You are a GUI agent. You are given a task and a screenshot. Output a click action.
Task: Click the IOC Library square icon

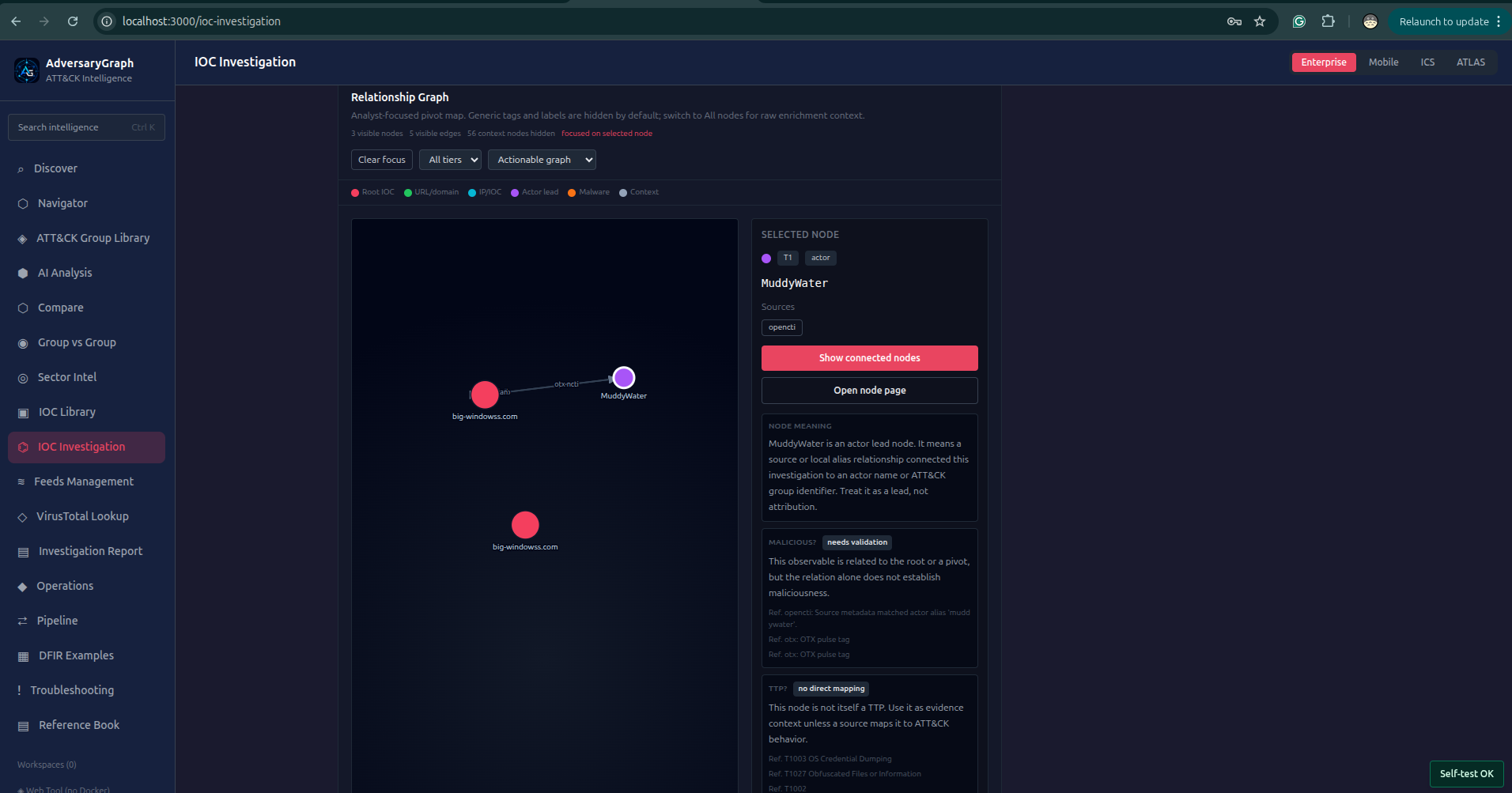tap(23, 413)
